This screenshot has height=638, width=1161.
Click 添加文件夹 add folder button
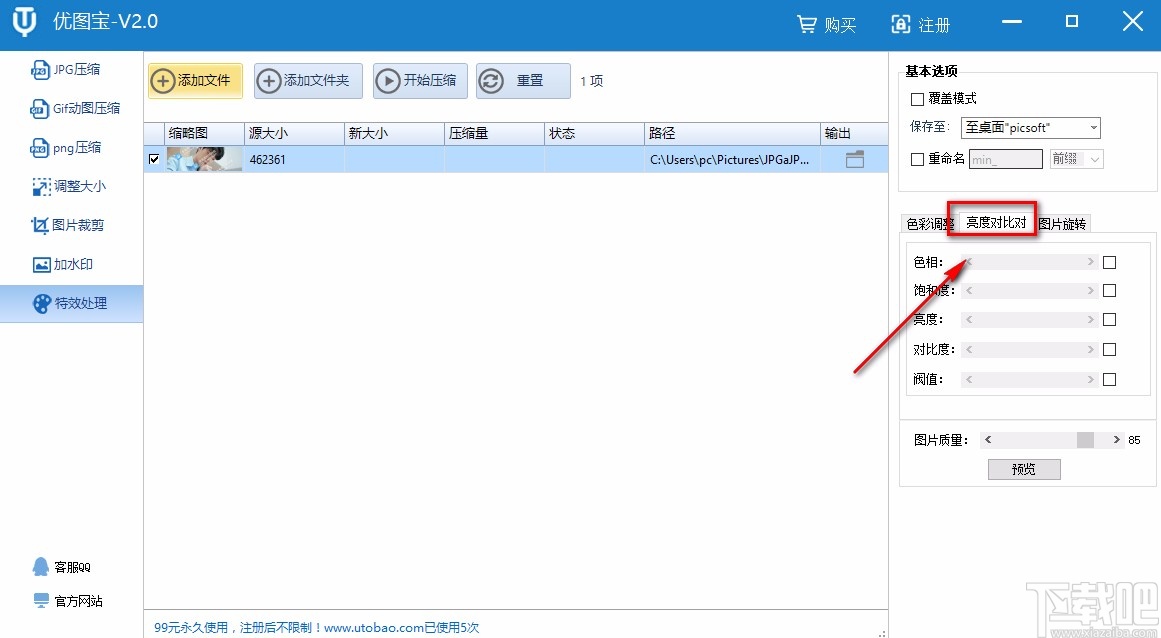coord(308,81)
